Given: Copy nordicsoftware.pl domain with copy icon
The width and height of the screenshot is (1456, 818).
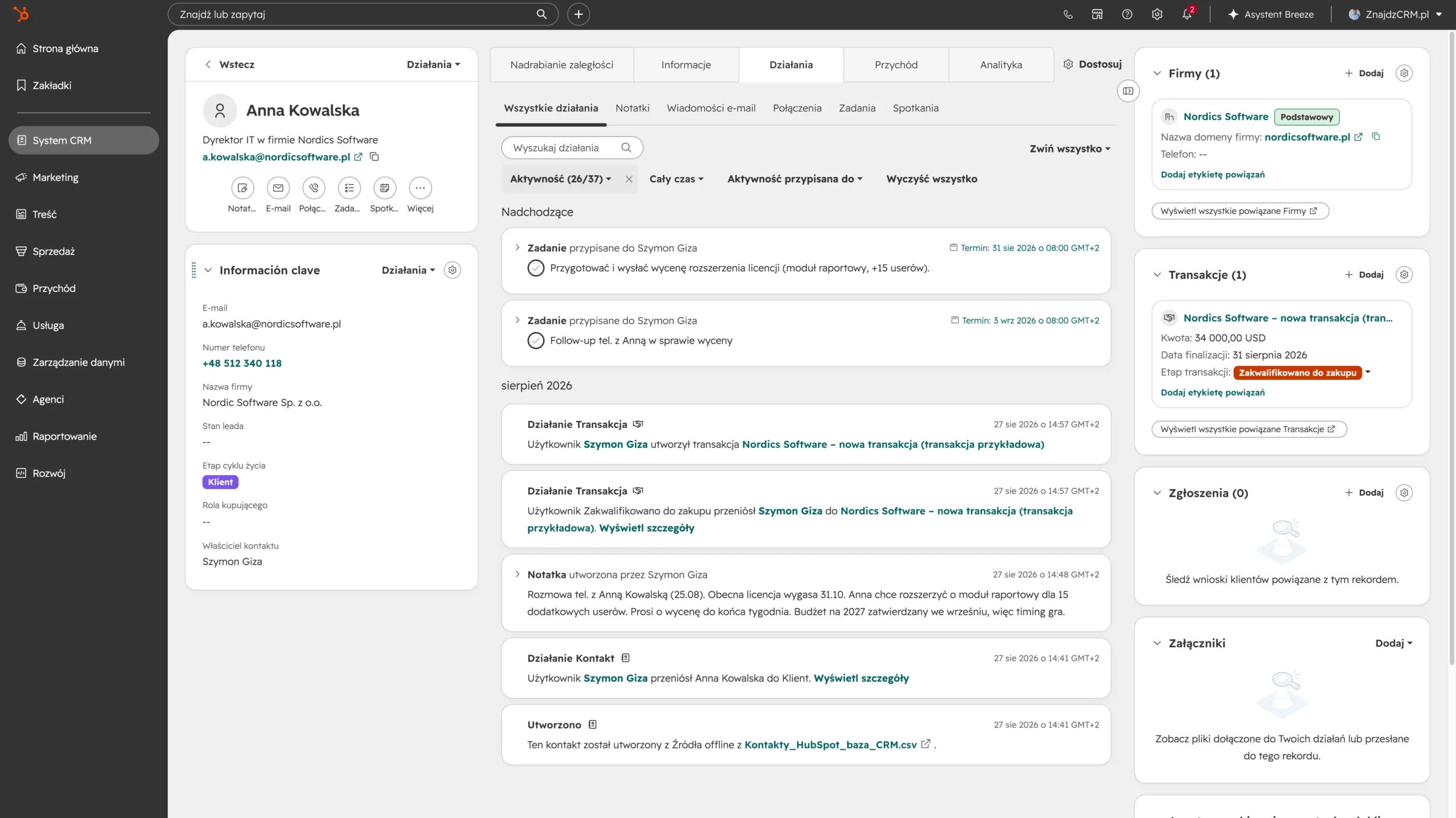Looking at the screenshot, I should [1376, 137].
